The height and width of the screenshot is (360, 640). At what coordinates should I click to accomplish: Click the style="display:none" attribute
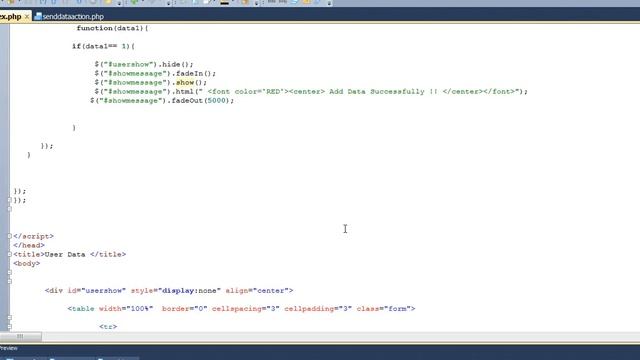176,291
